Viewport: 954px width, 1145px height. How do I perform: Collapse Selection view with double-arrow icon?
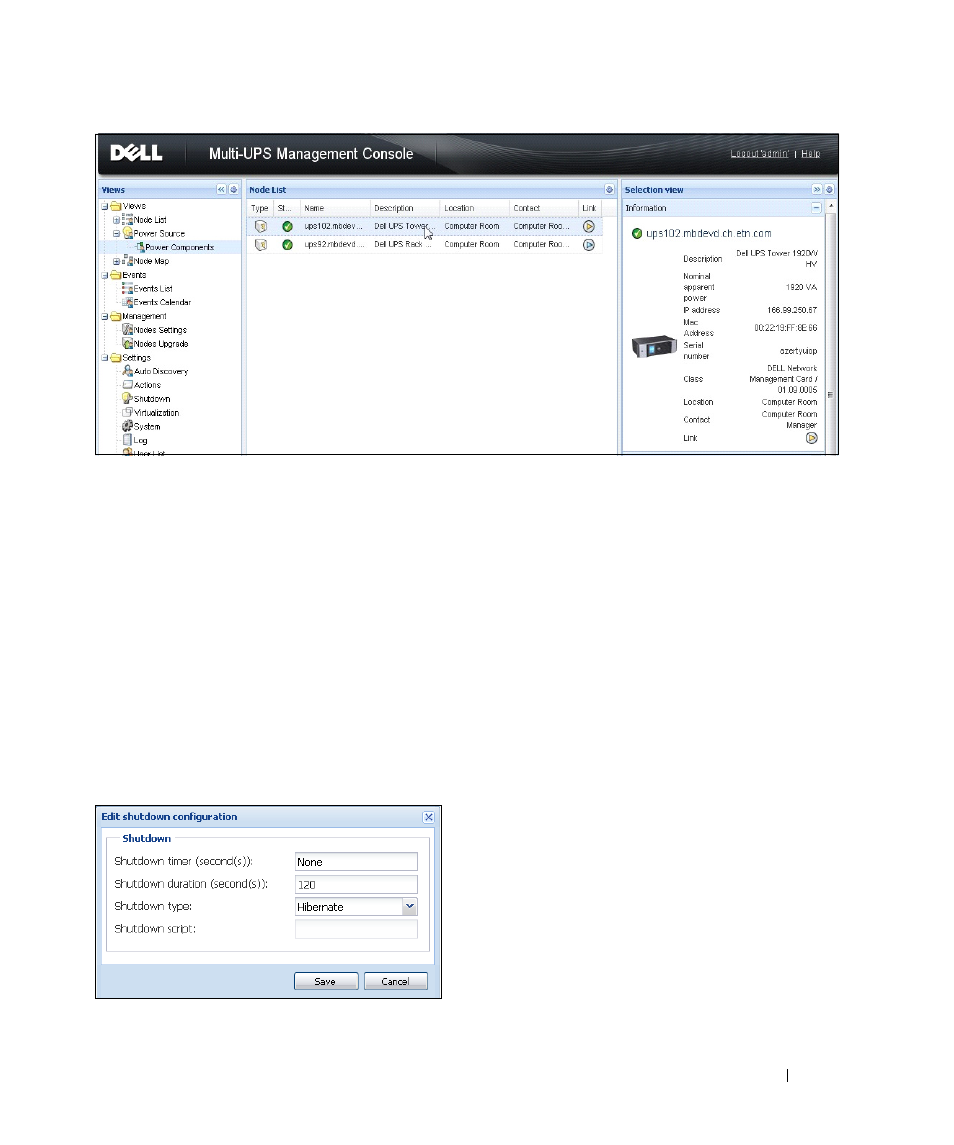[x=817, y=190]
